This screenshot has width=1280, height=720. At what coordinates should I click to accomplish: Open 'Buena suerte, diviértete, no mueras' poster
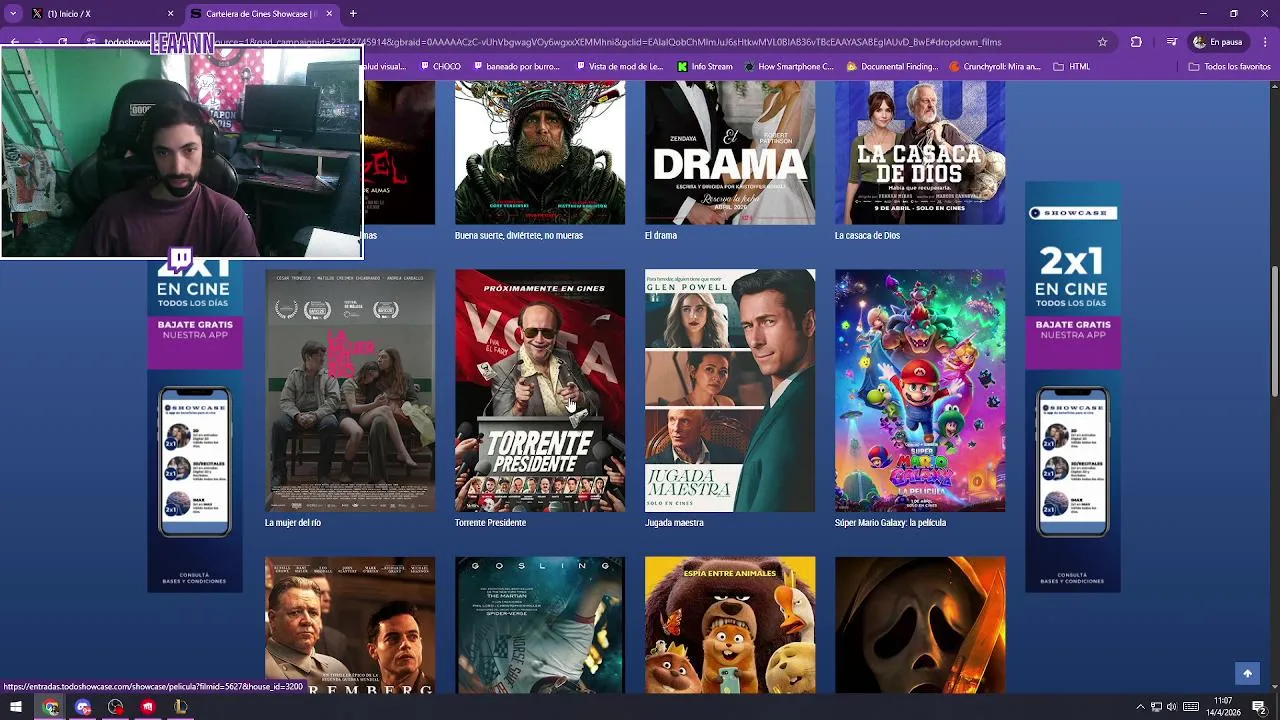coord(540,152)
